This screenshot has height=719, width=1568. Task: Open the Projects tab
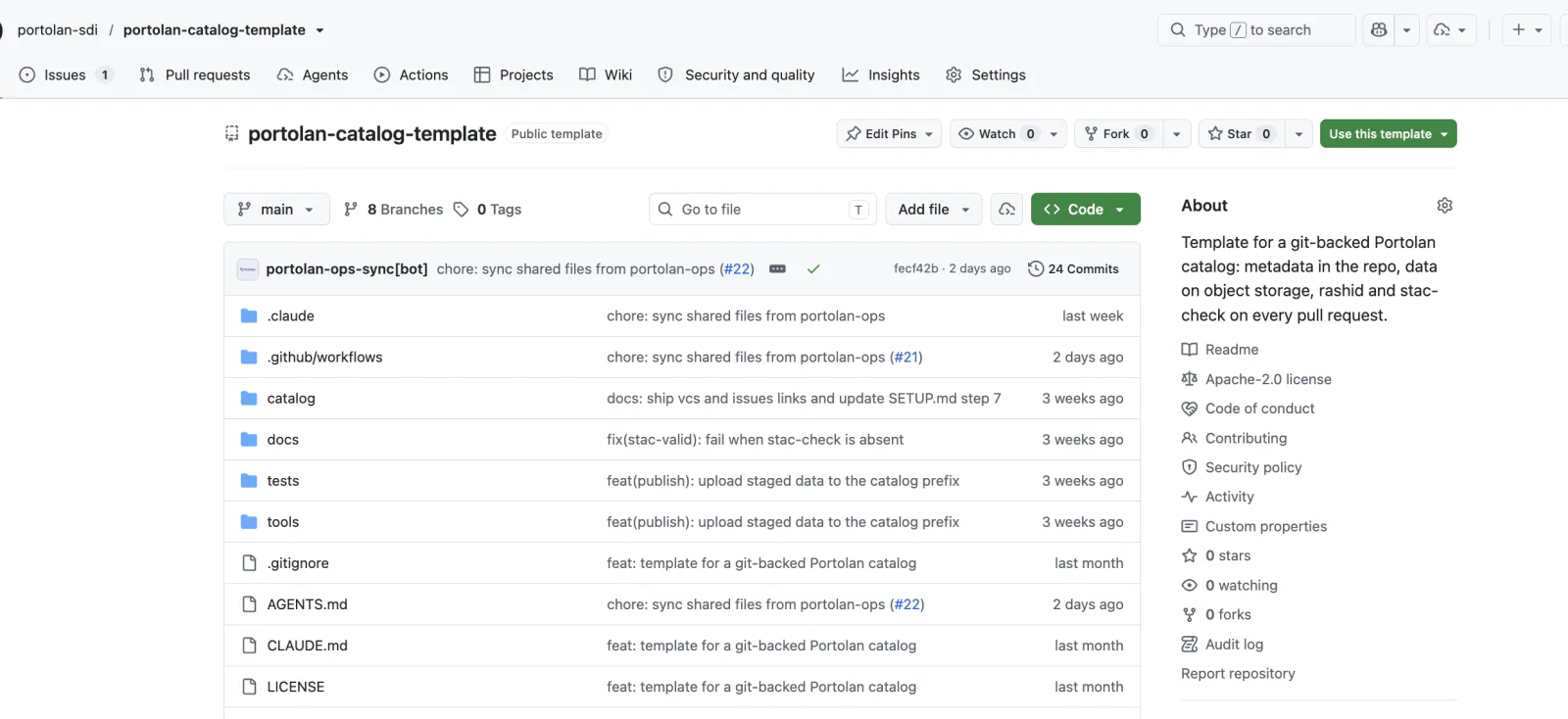514,75
